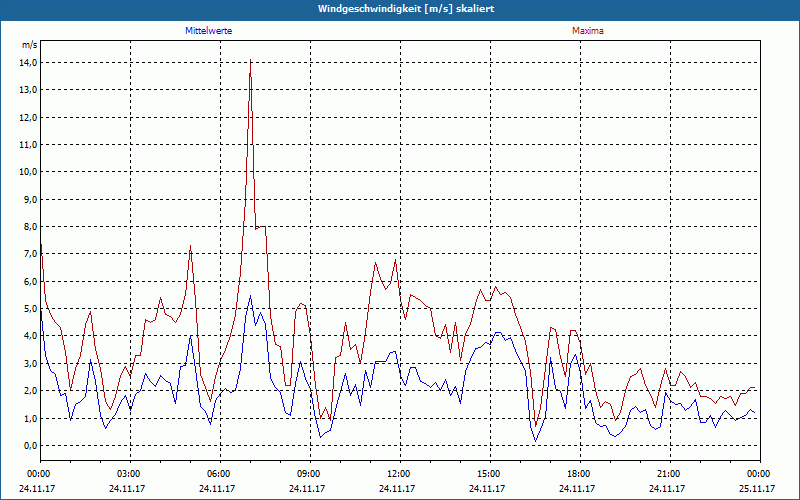
Task: Click the red 14 m/s peak near 07:00
Action: pos(251,60)
